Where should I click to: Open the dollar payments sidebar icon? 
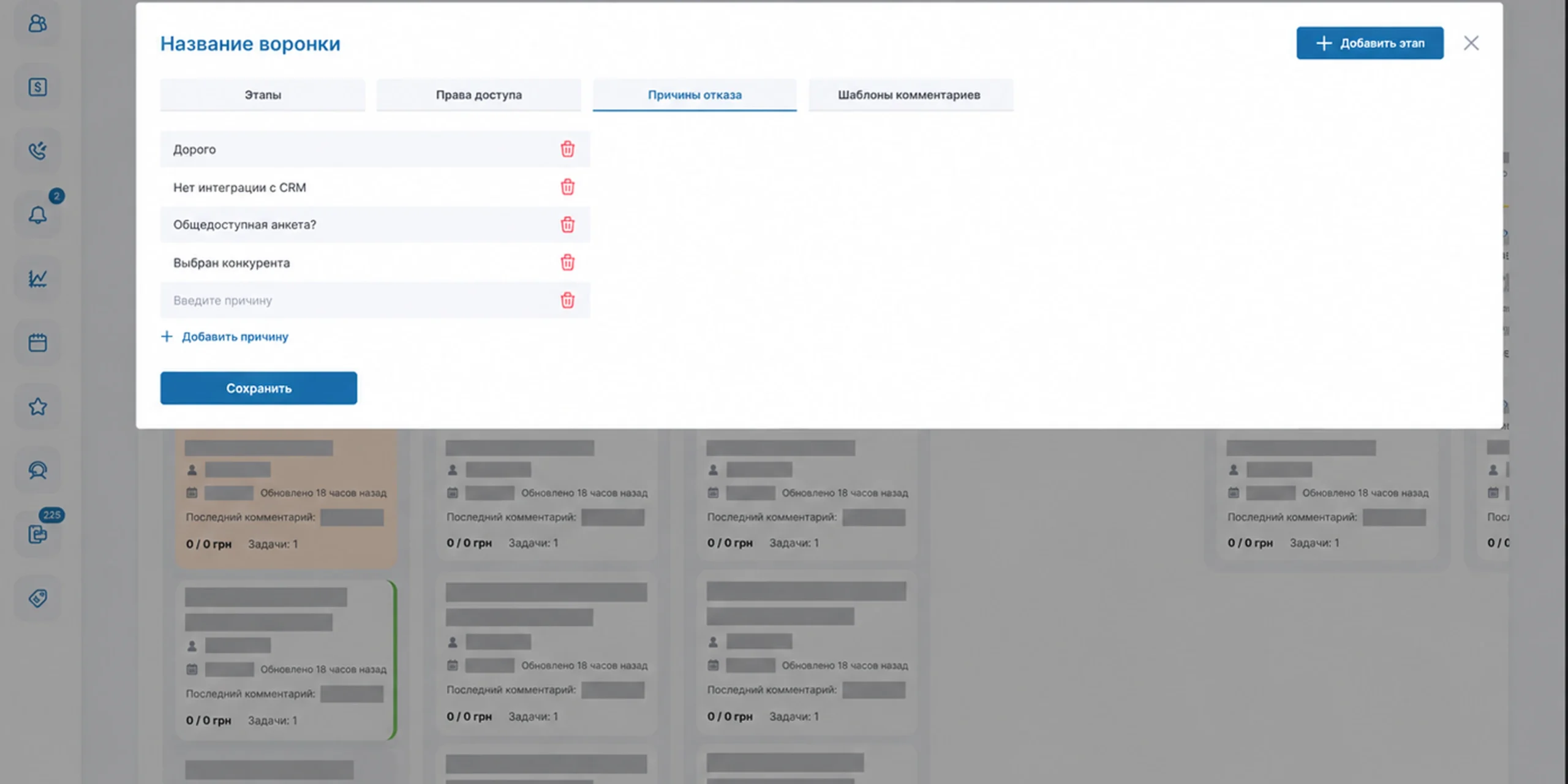(x=37, y=87)
